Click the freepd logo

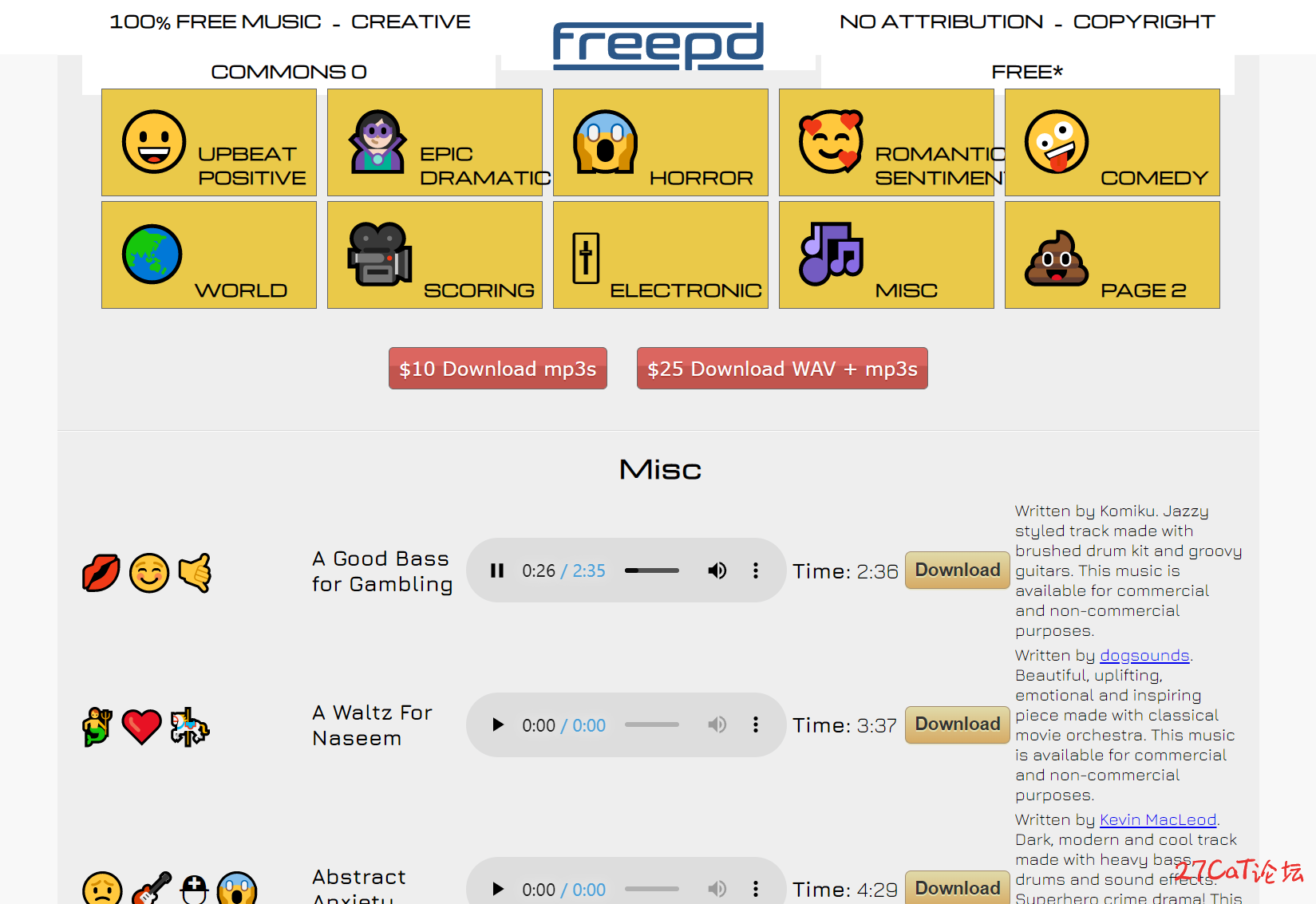pyautogui.click(x=658, y=45)
